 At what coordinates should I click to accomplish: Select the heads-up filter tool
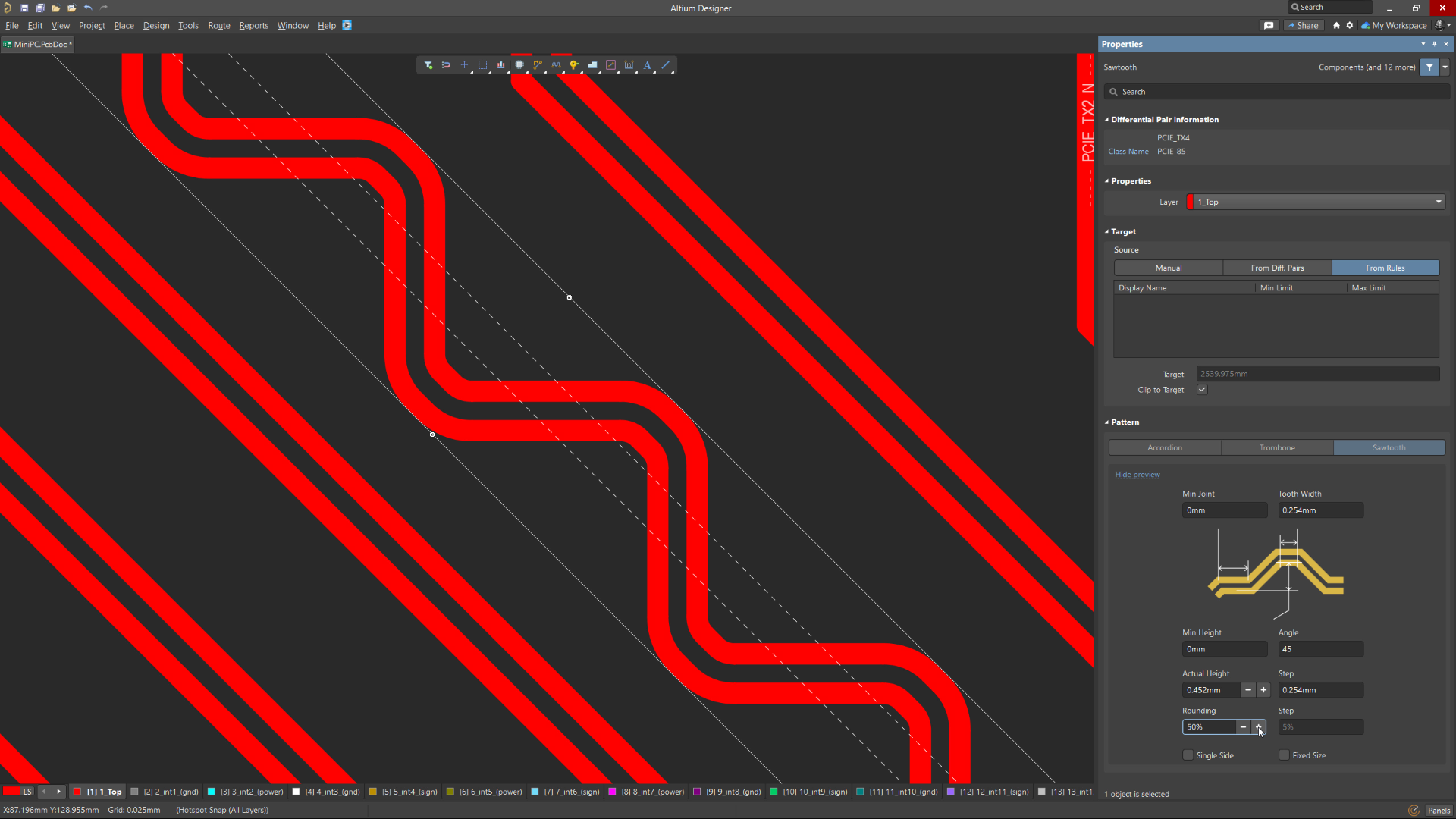(428, 65)
